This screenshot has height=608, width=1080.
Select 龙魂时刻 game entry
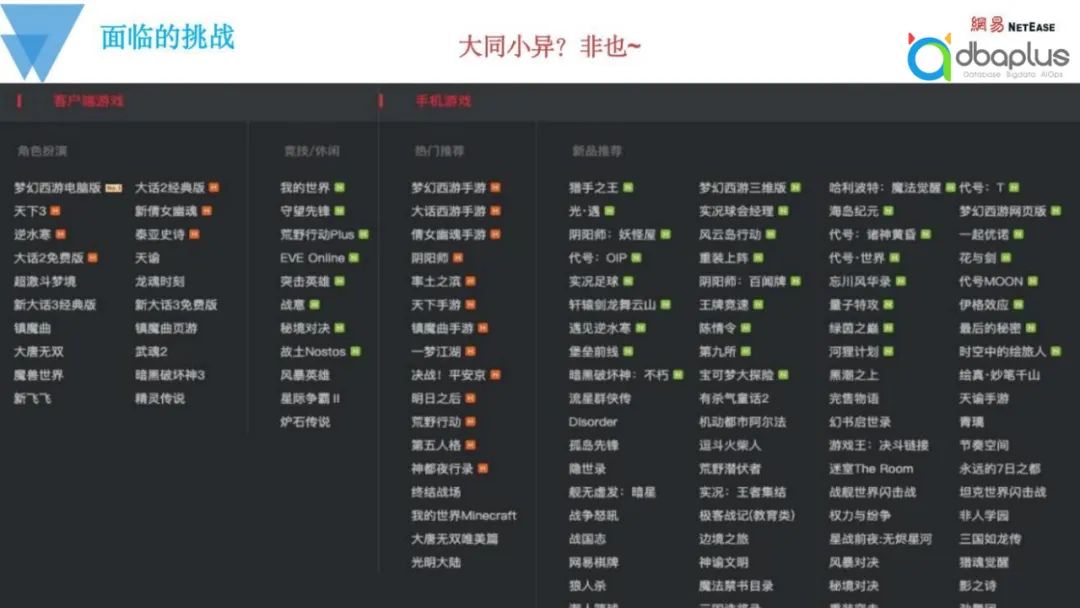[160, 282]
